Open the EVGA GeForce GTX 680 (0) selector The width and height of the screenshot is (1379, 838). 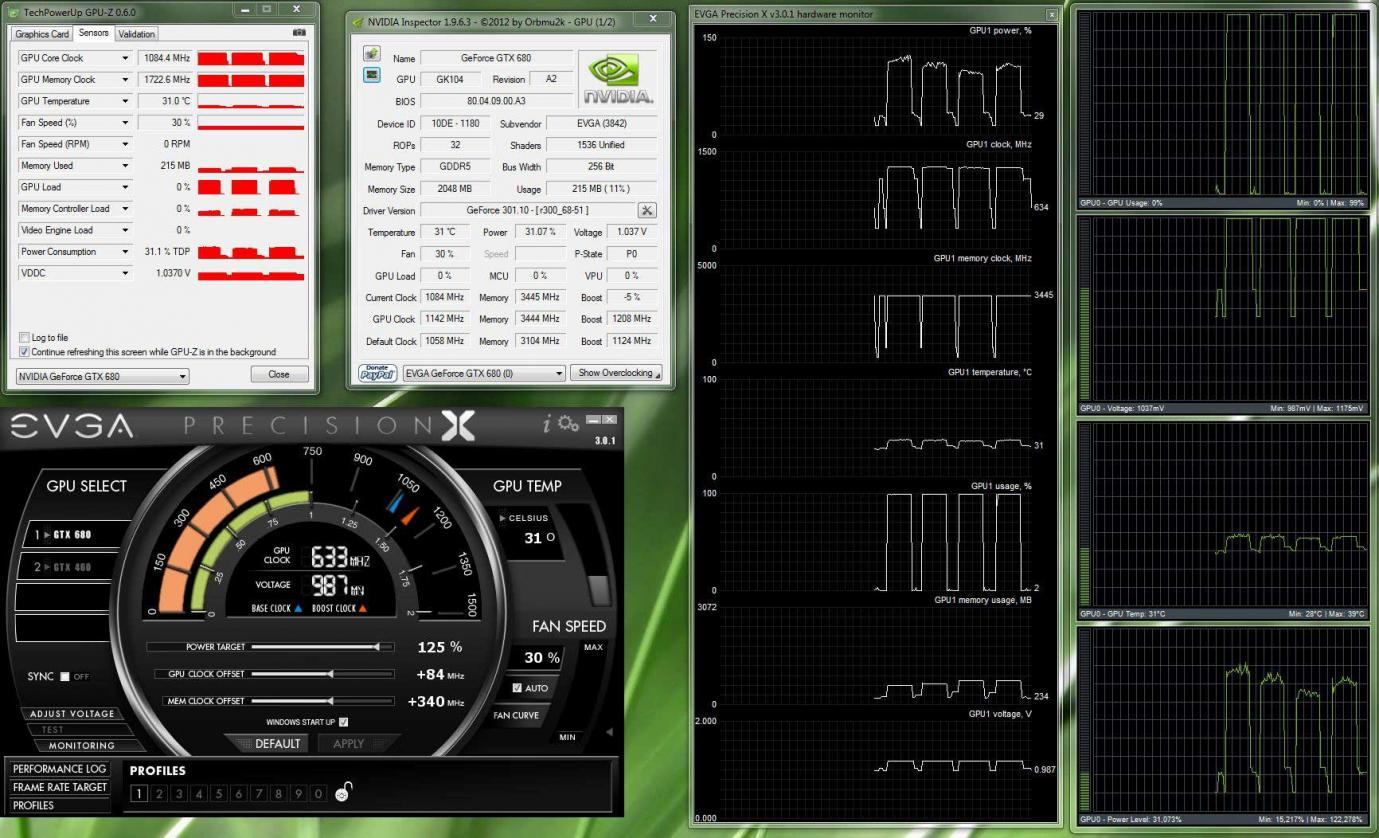(x=484, y=373)
